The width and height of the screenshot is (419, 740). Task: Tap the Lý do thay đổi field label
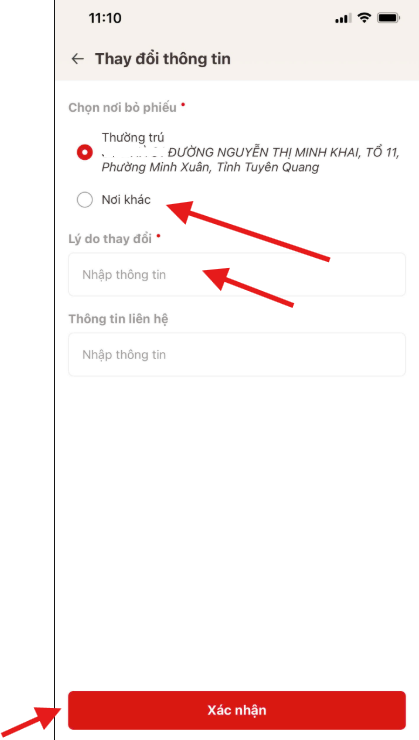point(110,239)
